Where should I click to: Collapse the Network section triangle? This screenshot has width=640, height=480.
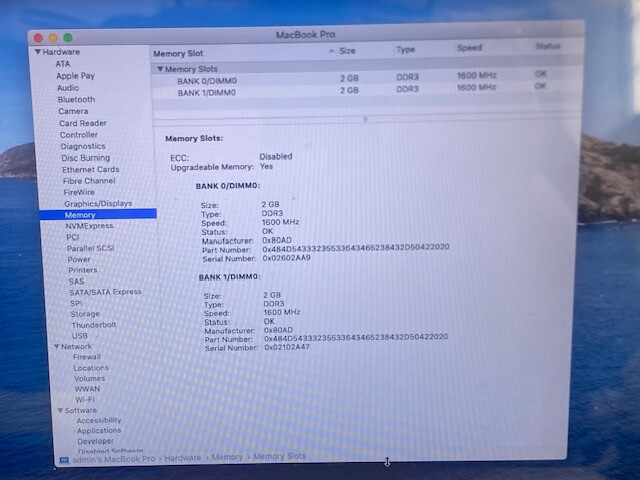57,347
